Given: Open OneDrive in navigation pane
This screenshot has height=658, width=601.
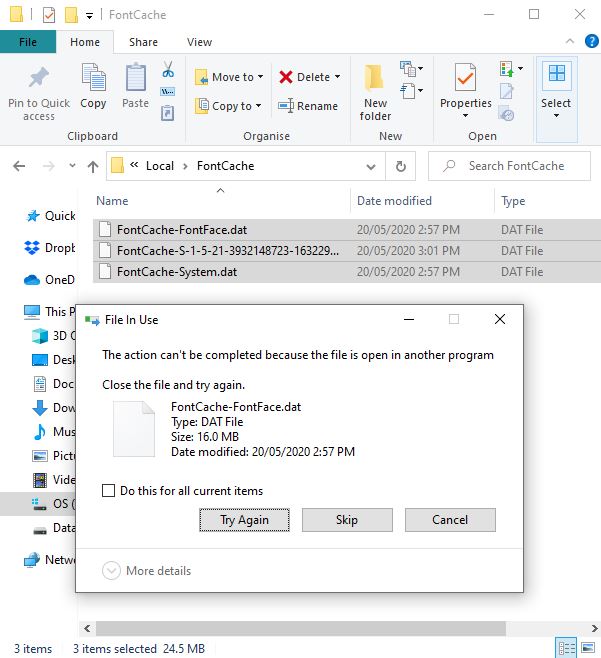Looking at the screenshot, I should pos(50,279).
